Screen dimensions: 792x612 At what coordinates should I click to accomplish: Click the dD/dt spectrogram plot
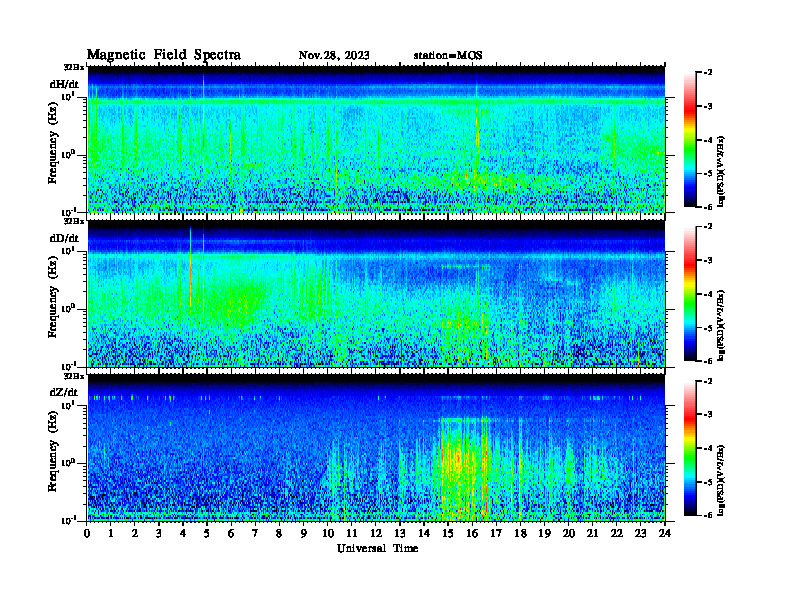376,293
